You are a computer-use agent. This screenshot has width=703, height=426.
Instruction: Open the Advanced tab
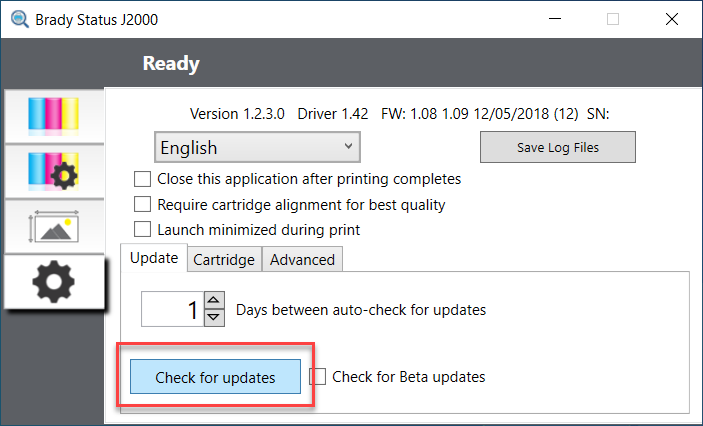point(302,259)
